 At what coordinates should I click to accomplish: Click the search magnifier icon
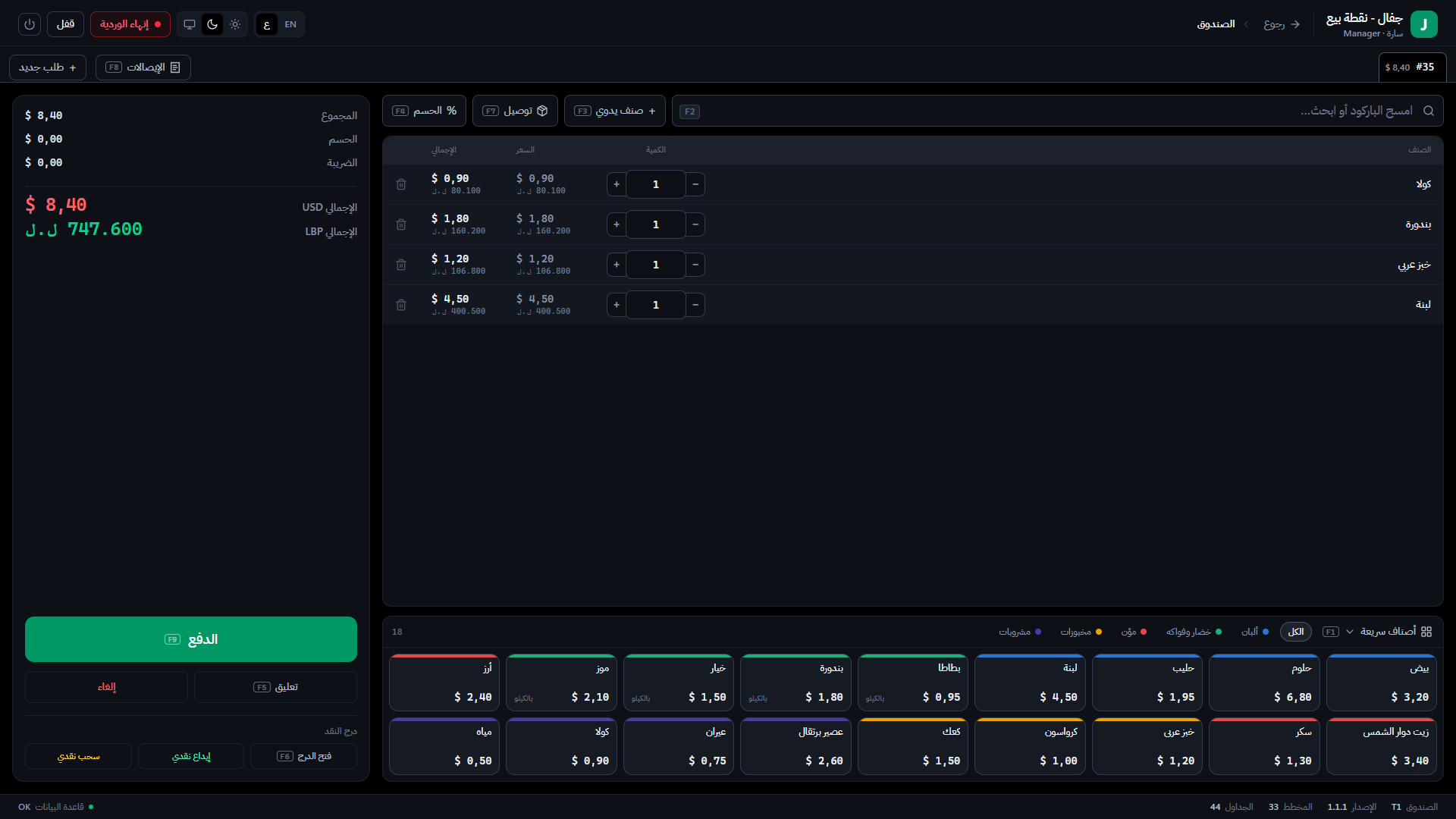click(1429, 111)
